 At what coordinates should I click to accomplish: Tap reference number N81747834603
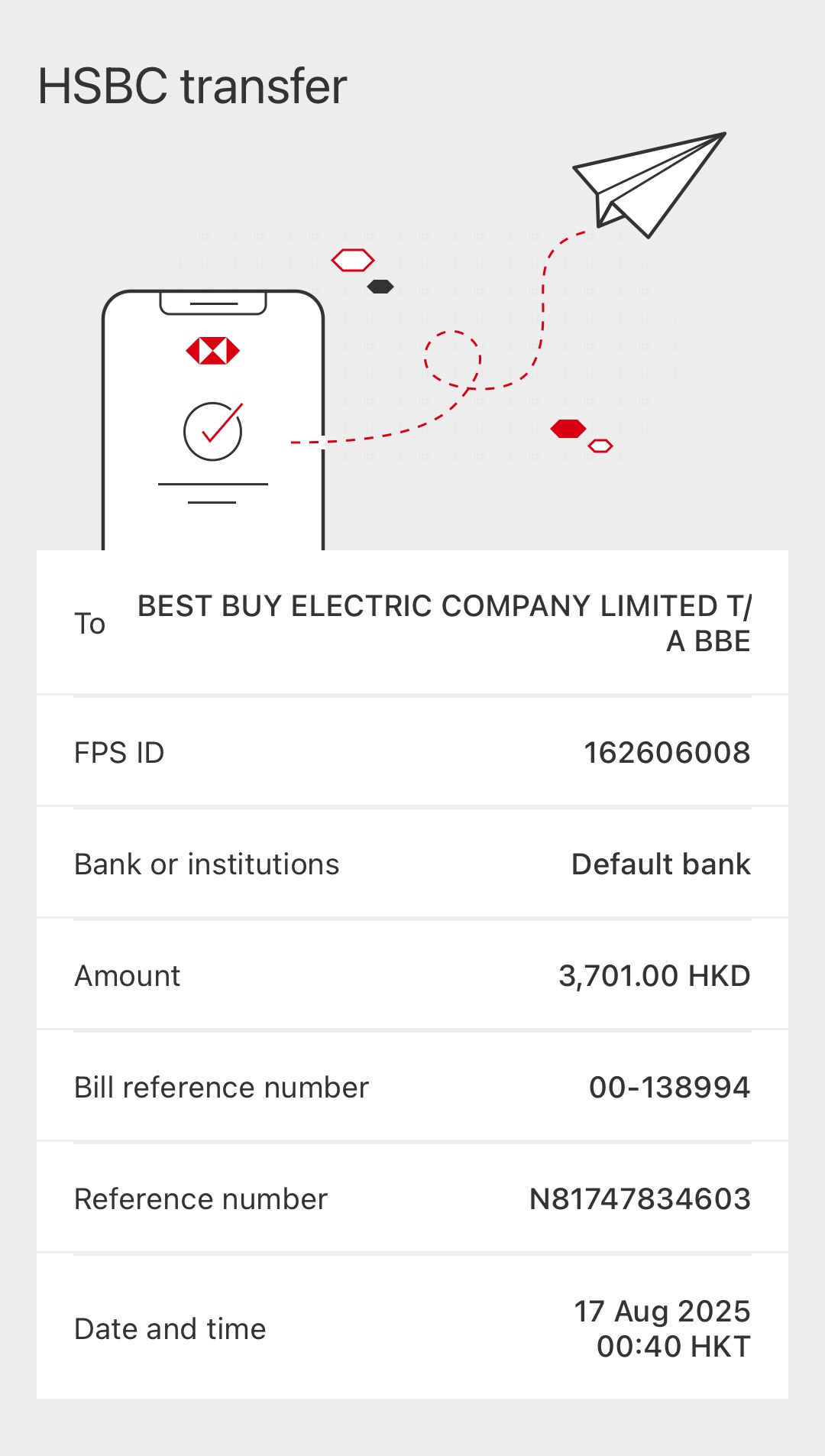[x=640, y=1199]
